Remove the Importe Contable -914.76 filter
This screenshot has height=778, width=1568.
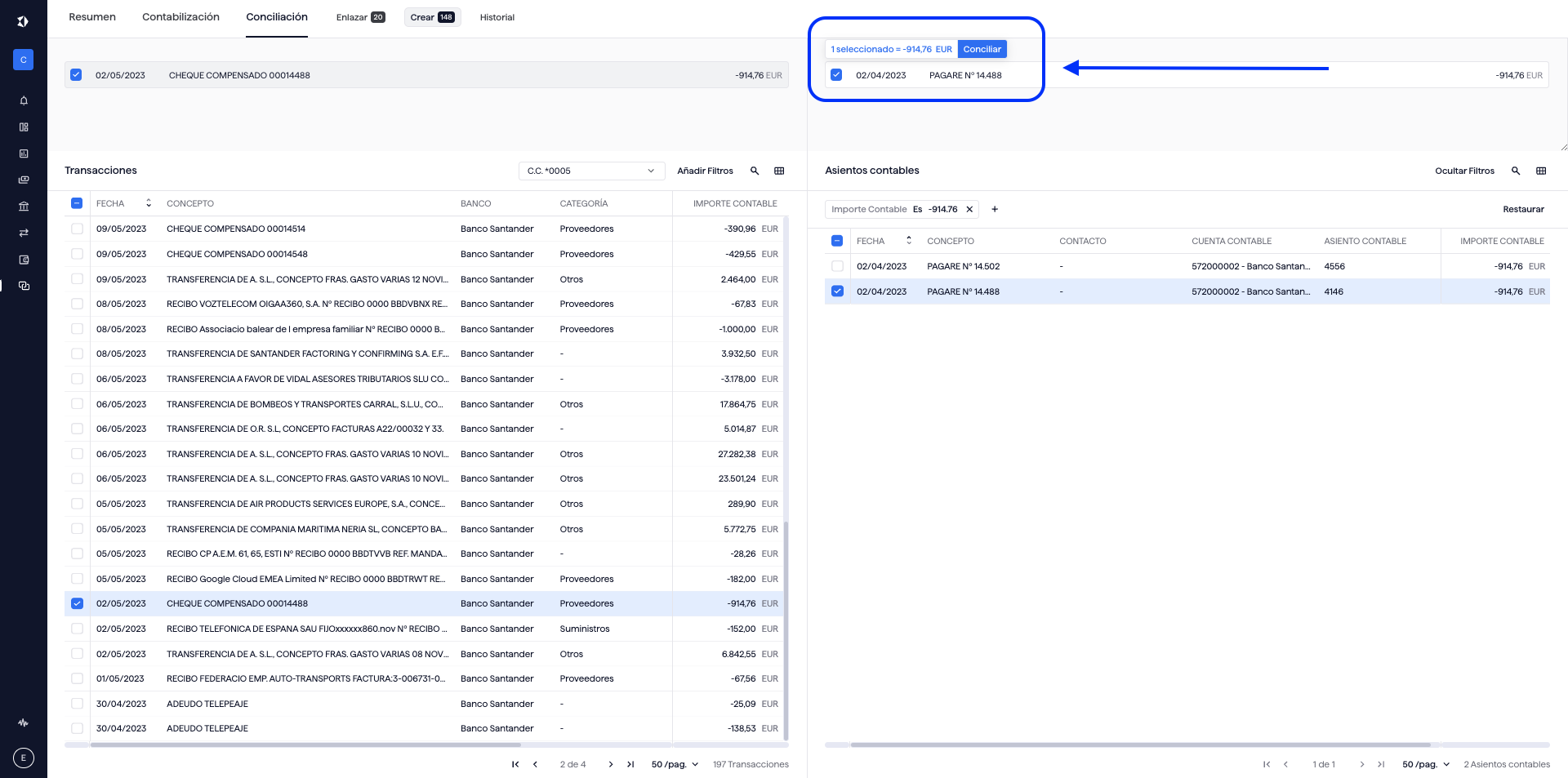(x=969, y=209)
